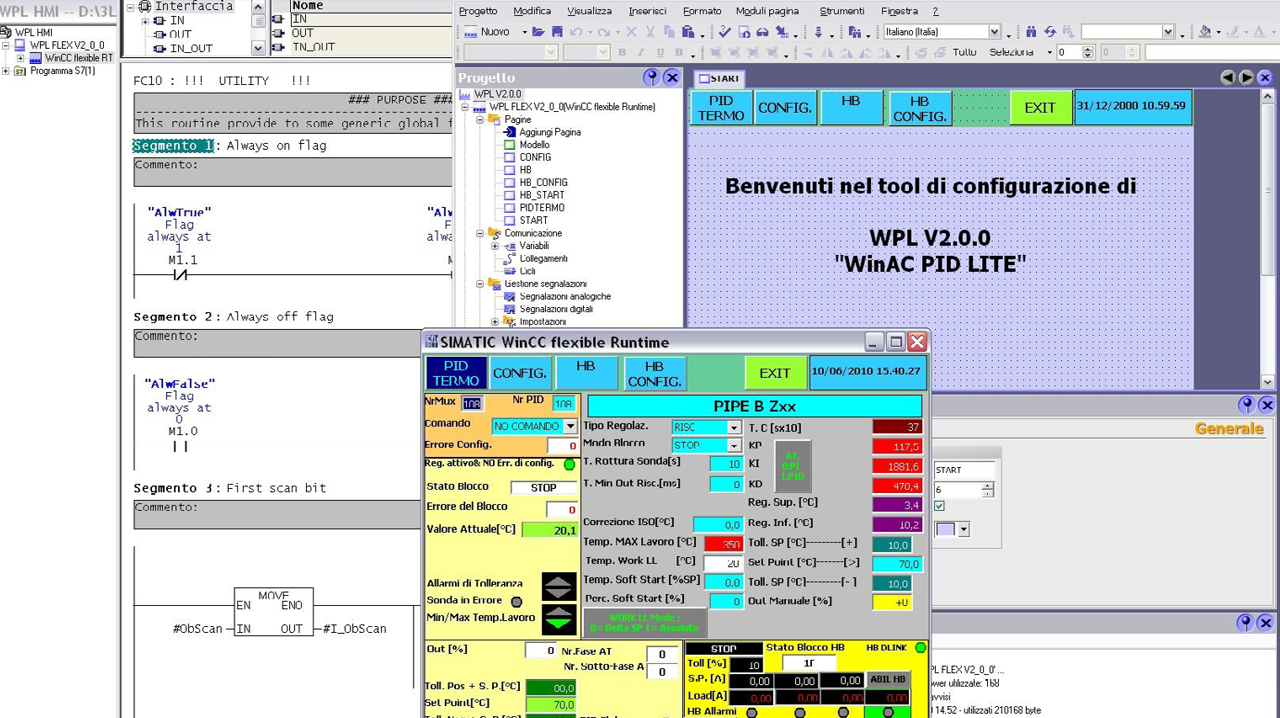Image resolution: width=1280 pixels, height=718 pixels.
Task: Click the Open project folder icon
Action: (x=538, y=32)
